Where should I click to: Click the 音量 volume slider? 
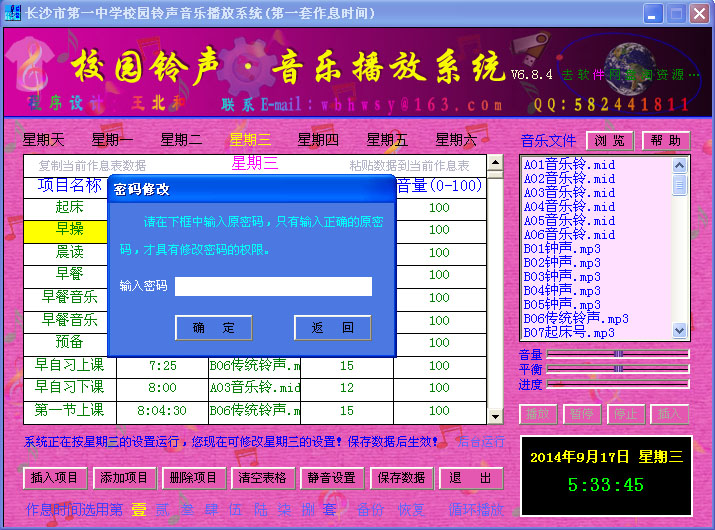point(618,354)
